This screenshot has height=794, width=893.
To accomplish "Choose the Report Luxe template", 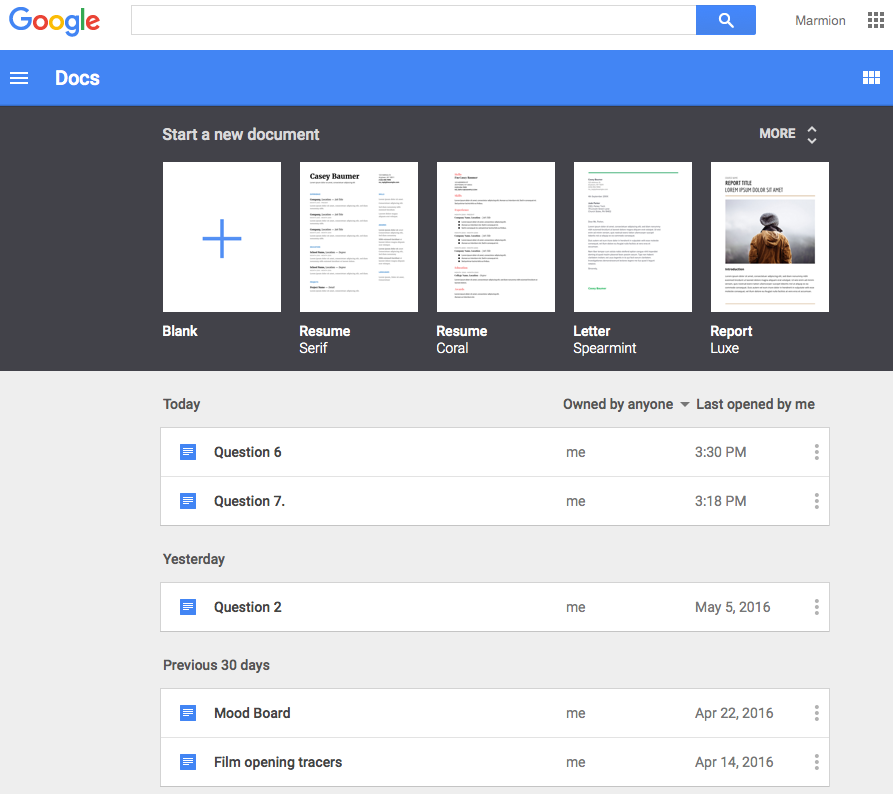I will [770, 237].
